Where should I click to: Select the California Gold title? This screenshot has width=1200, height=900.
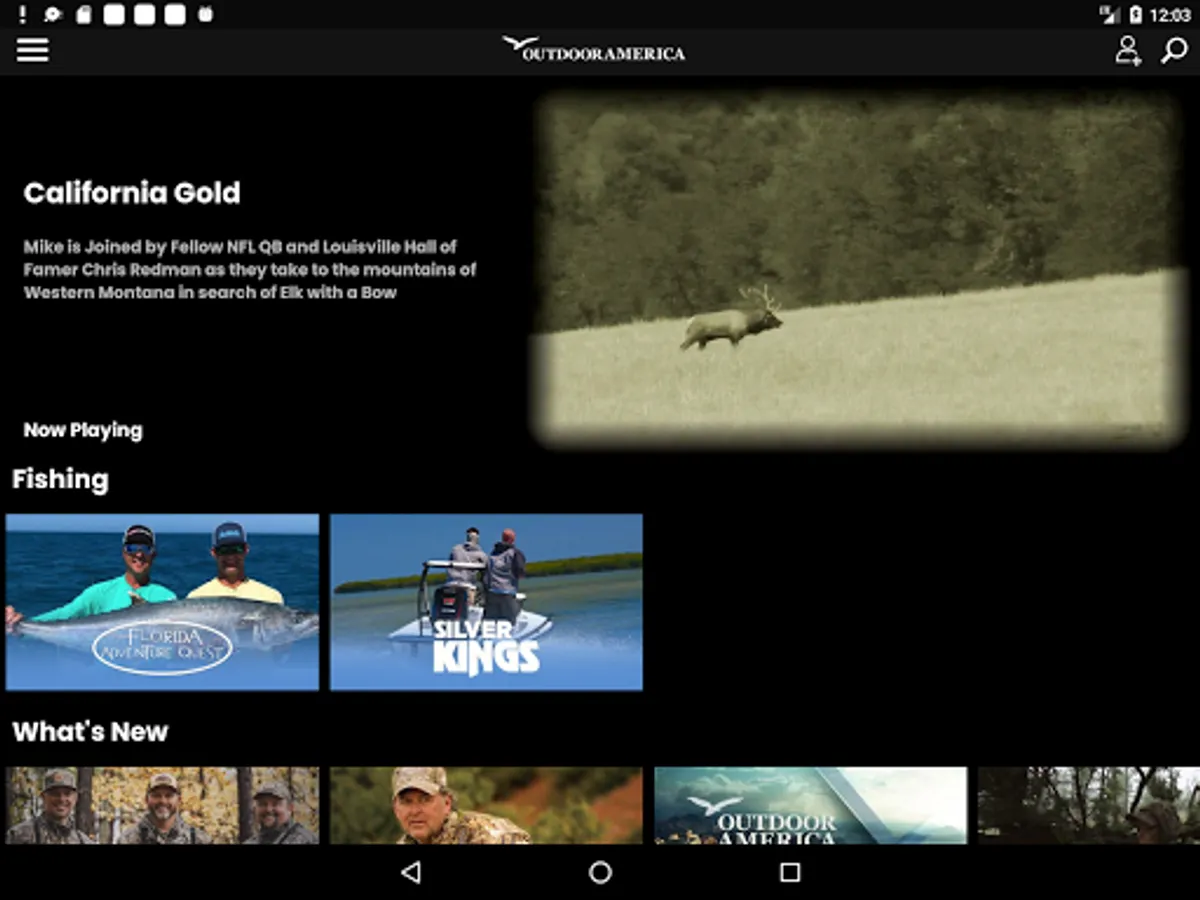tap(132, 193)
